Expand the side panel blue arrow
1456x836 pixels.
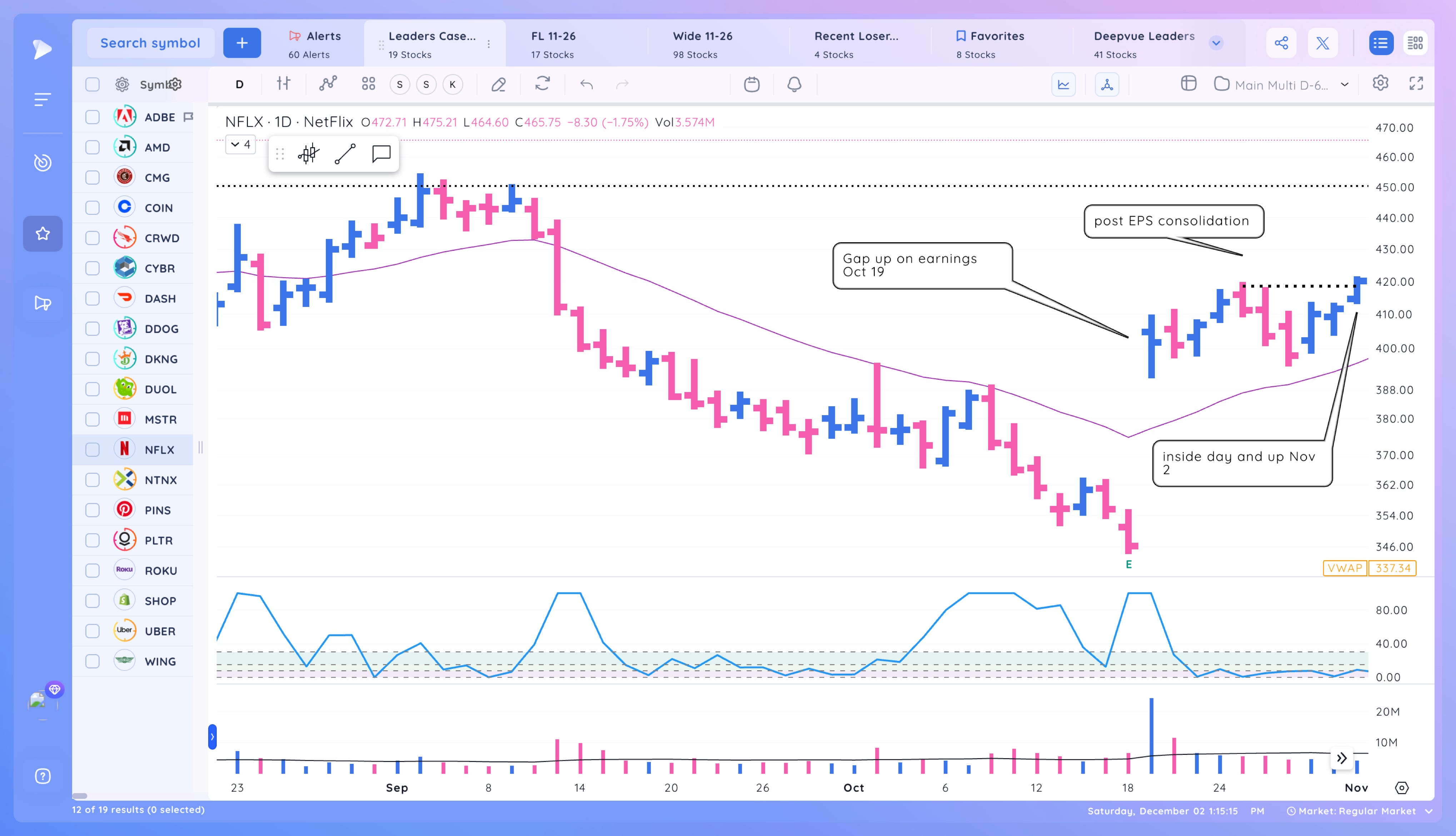(x=212, y=737)
